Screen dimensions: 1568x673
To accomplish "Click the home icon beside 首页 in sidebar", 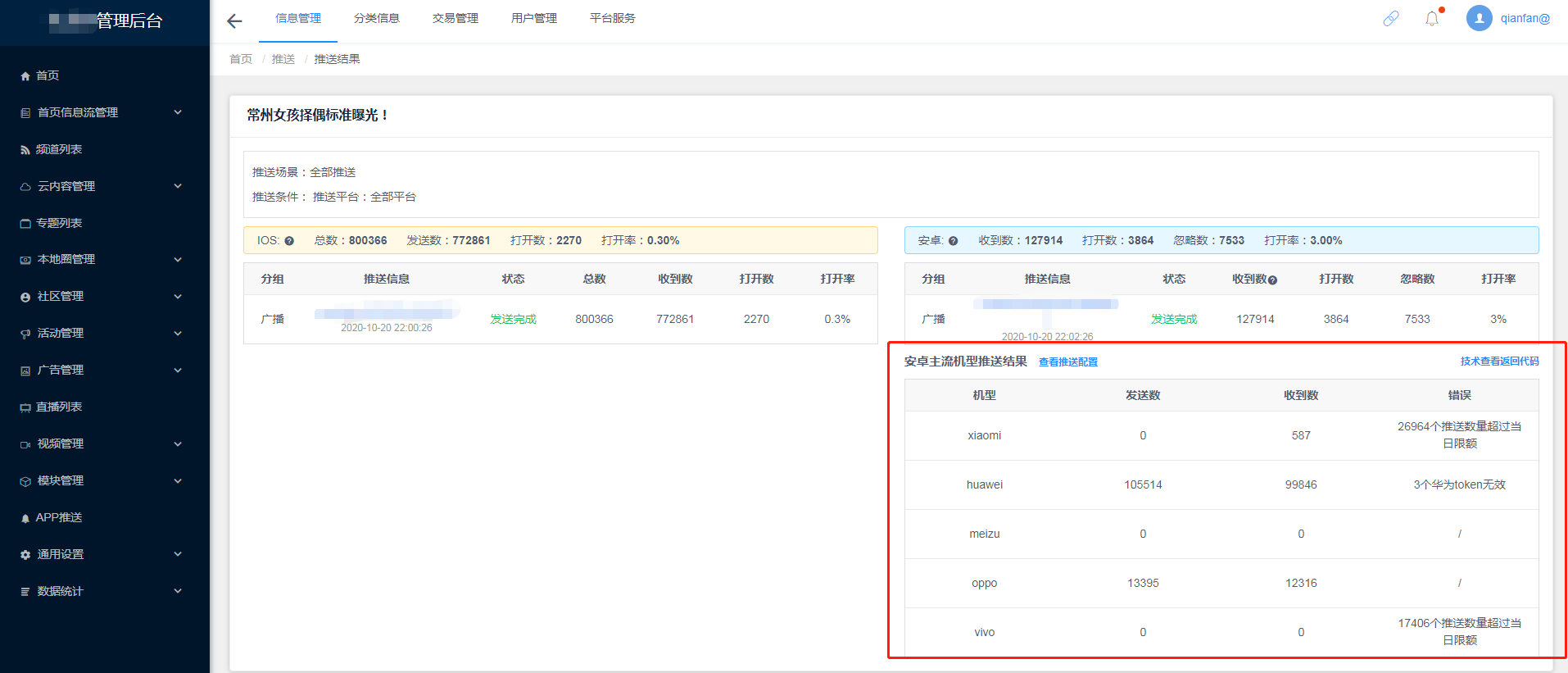I will [x=25, y=76].
